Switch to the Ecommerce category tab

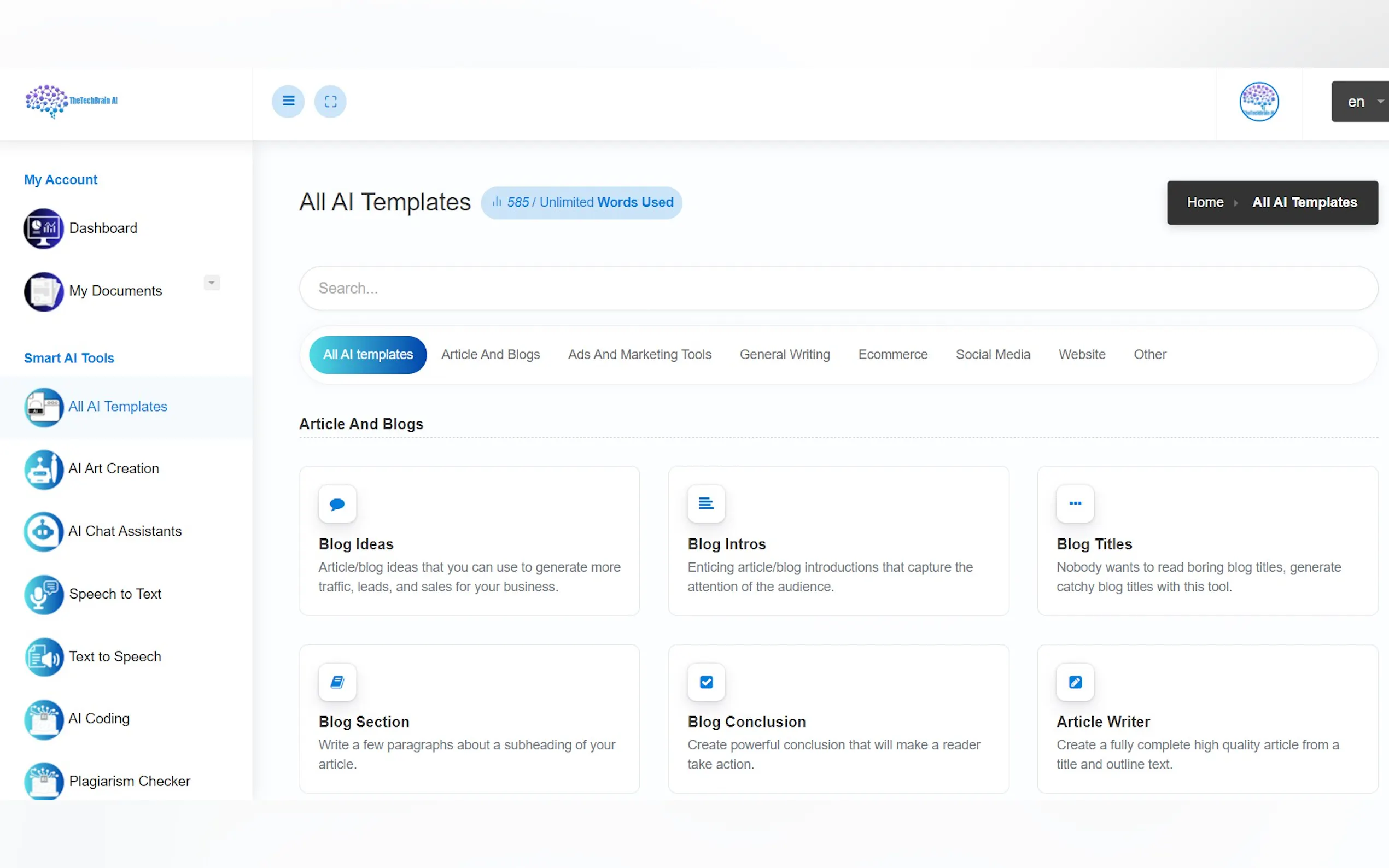pos(893,354)
